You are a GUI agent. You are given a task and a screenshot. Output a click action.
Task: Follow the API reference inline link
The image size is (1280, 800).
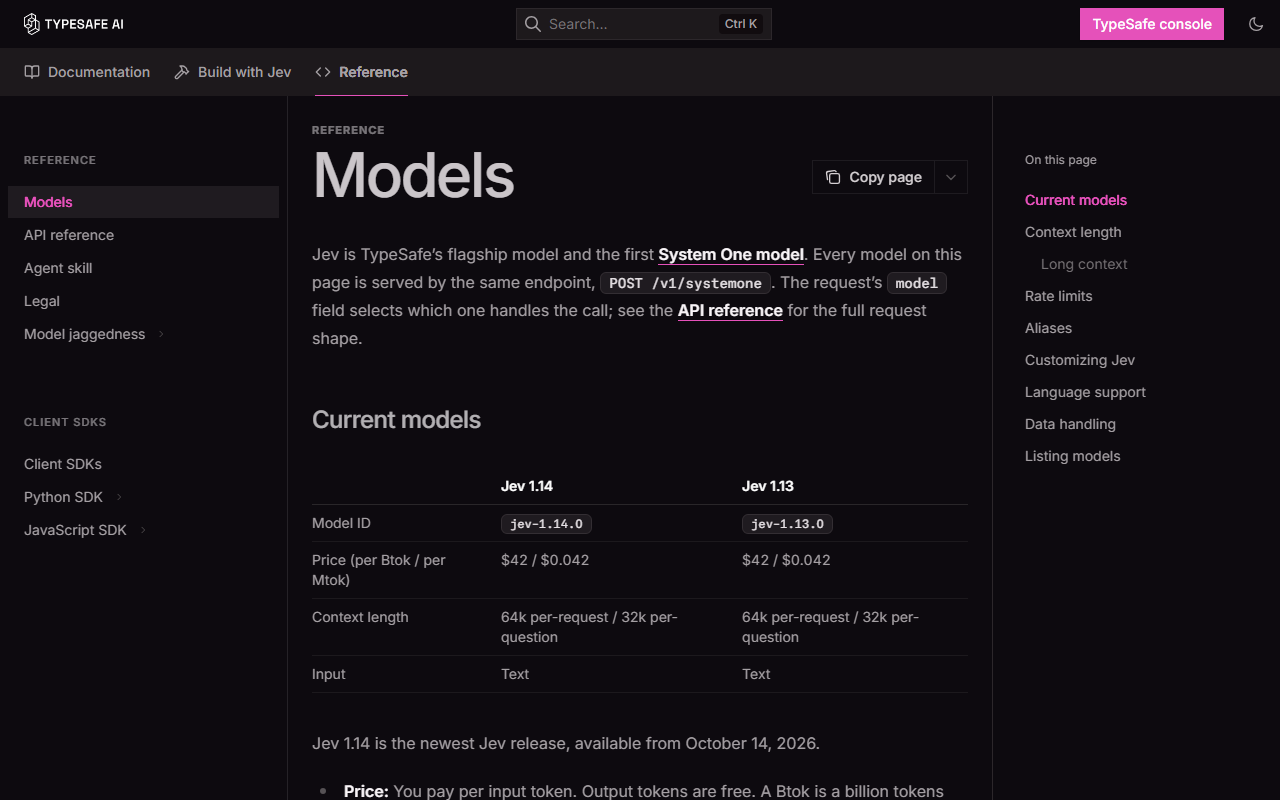coord(730,310)
